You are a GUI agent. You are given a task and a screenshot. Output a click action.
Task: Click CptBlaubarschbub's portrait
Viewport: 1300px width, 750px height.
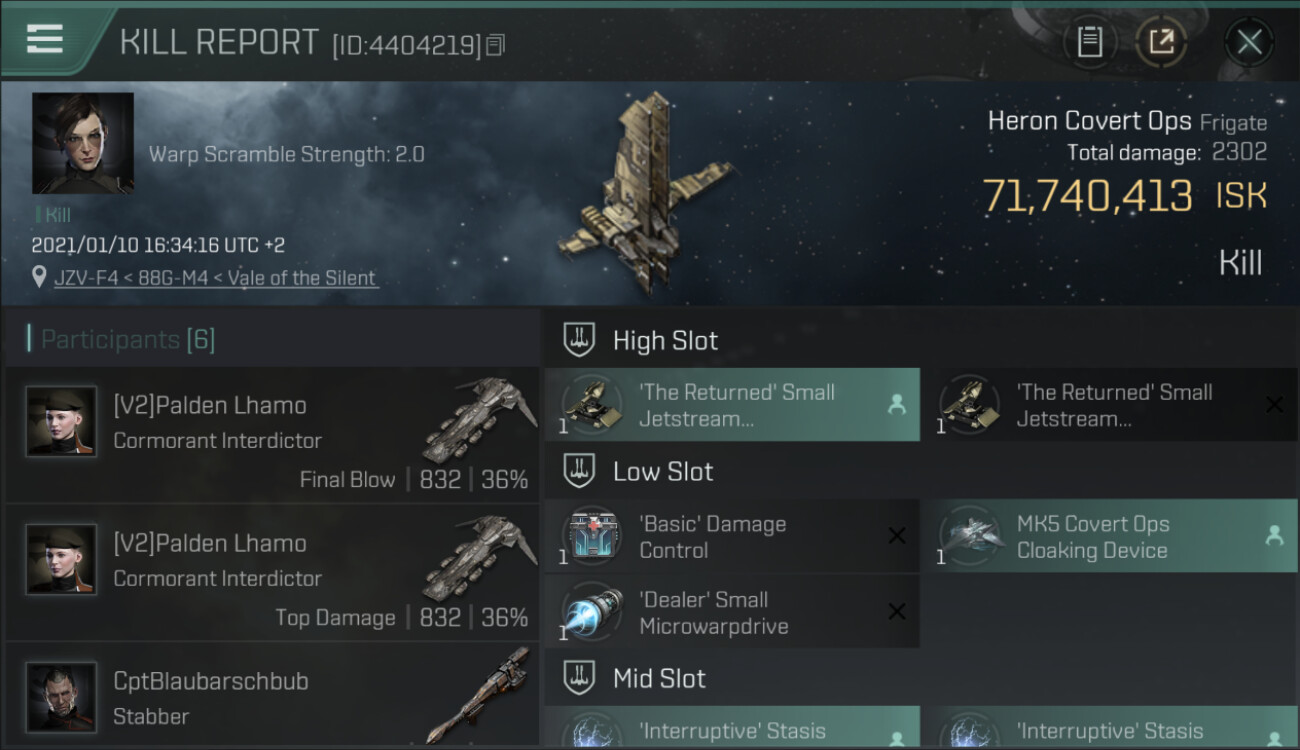pyautogui.click(x=62, y=697)
